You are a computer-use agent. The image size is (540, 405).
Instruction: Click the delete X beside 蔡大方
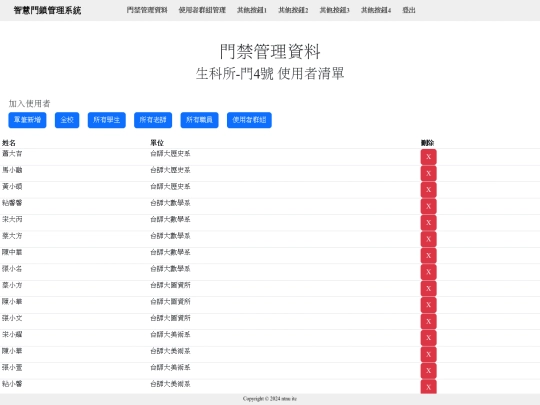(428, 239)
